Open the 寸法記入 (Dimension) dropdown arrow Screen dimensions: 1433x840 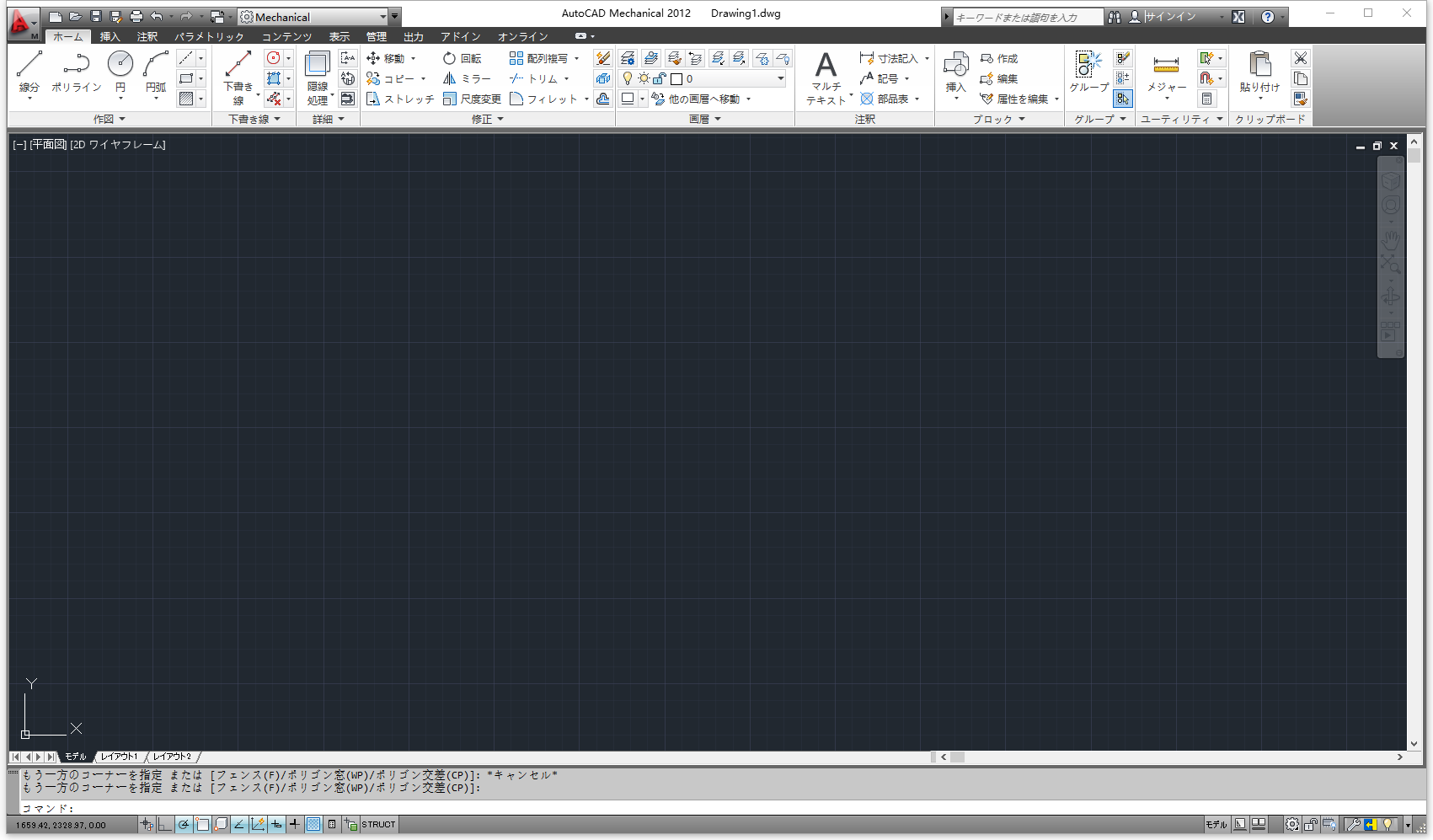[x=927, y=58]
